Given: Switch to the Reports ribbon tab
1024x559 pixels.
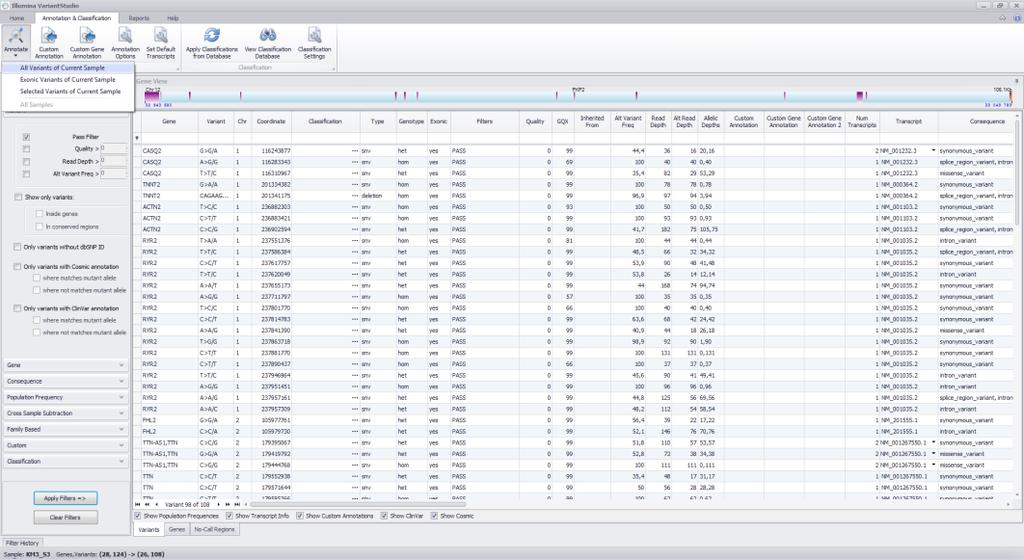Looking at the screenshot, I should point(138,18).
